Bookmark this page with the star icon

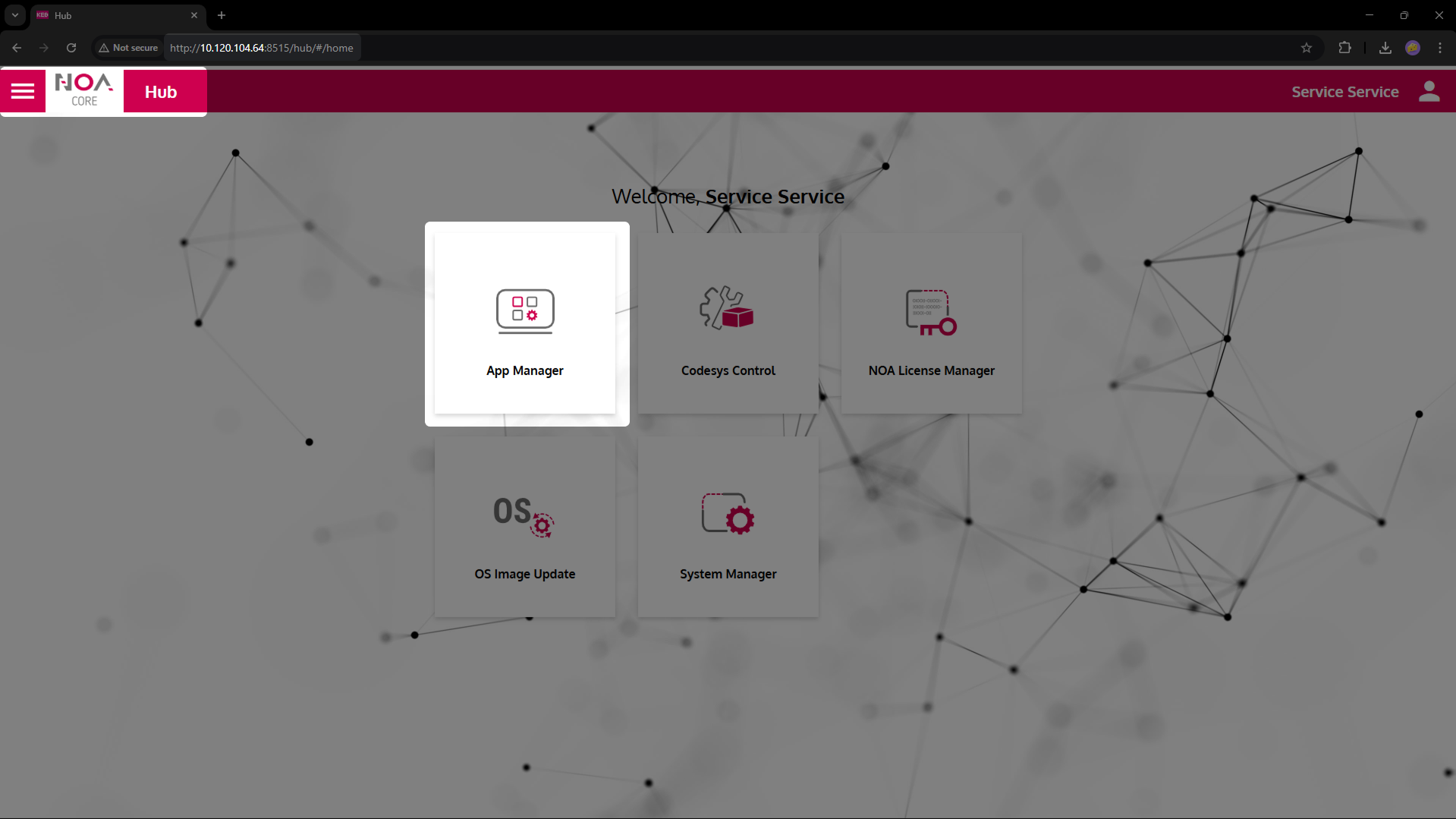[1307, 48]
